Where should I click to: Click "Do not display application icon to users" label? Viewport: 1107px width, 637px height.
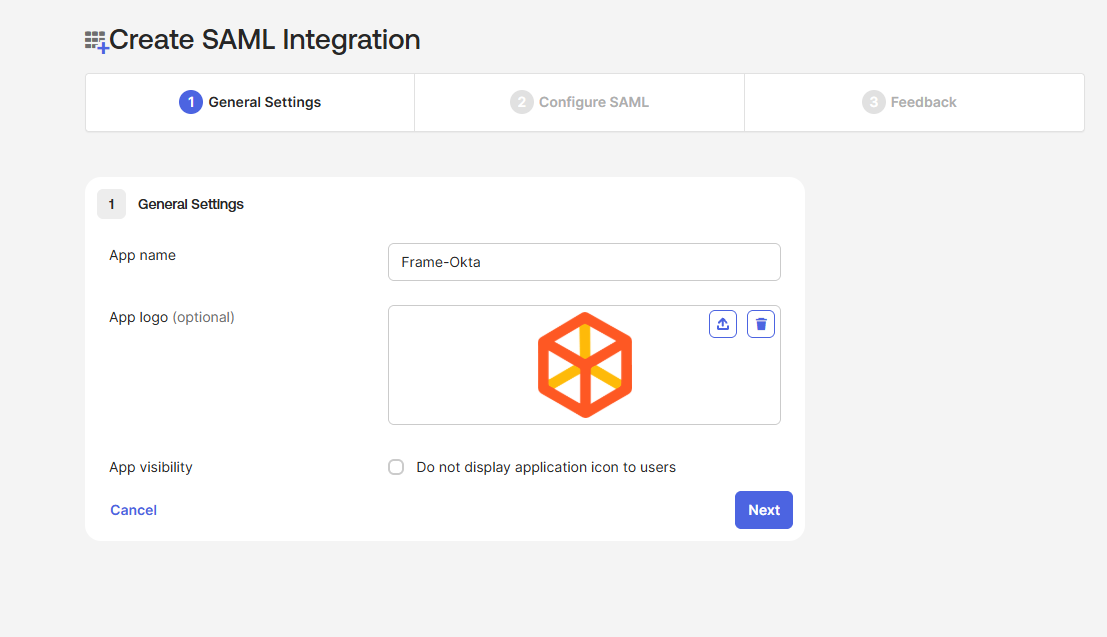coord(546,467)
